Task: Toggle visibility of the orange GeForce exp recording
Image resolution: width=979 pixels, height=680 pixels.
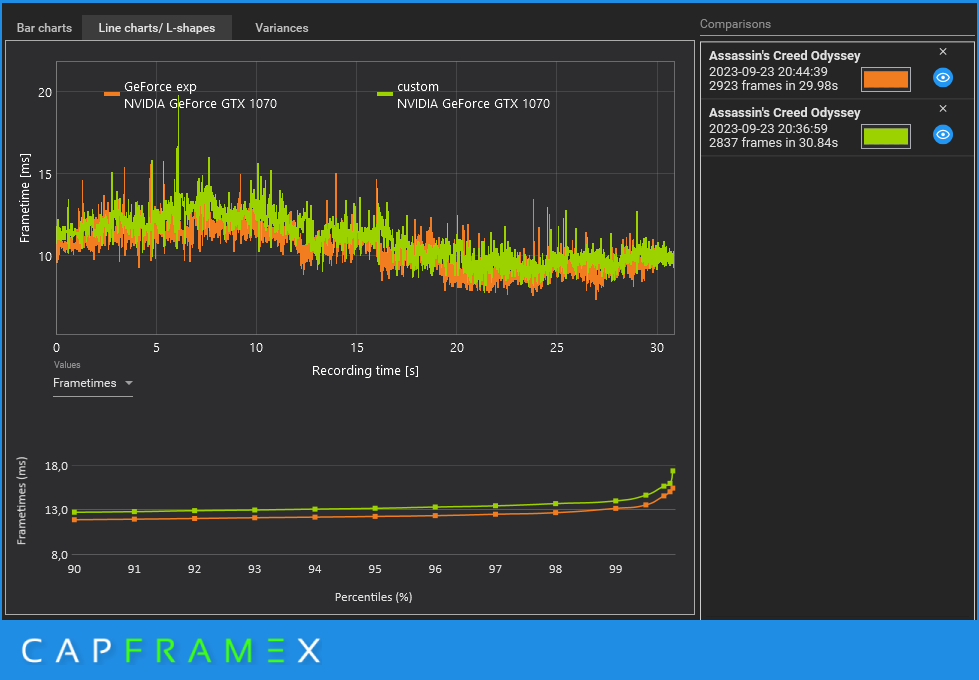Action: 942,77
